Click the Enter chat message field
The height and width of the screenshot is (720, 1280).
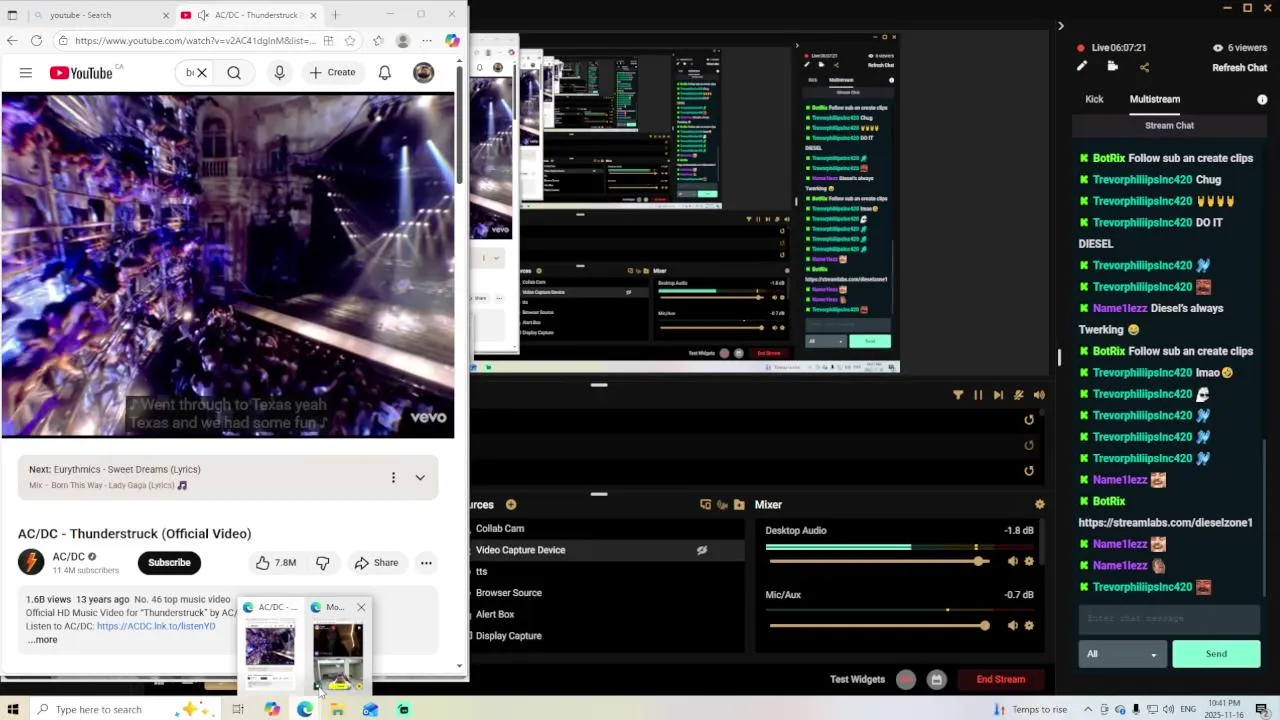[x=1169, y=619]
